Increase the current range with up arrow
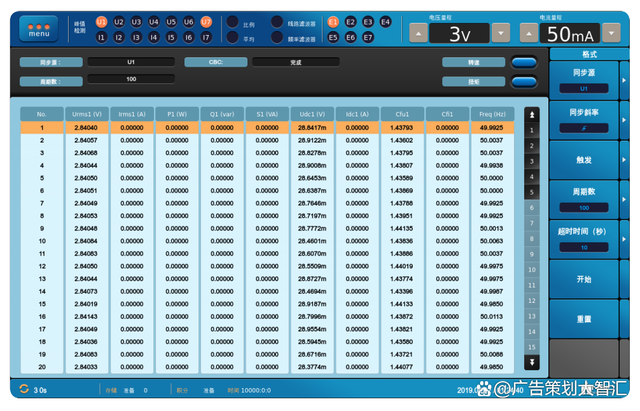 click(x=529, y=33)
